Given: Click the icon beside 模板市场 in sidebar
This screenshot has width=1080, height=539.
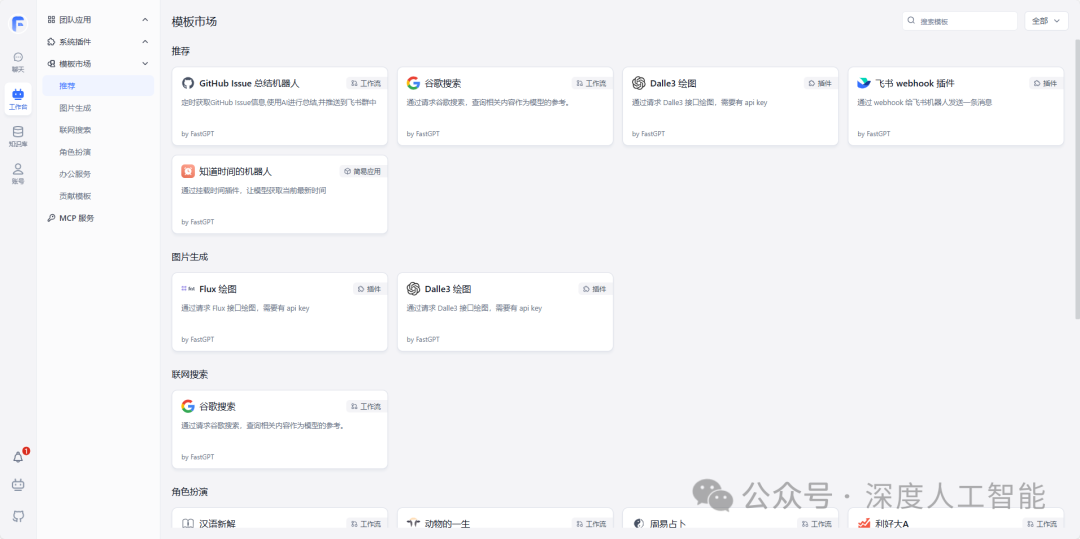Looking at the screenshot, I should point(51,64).
